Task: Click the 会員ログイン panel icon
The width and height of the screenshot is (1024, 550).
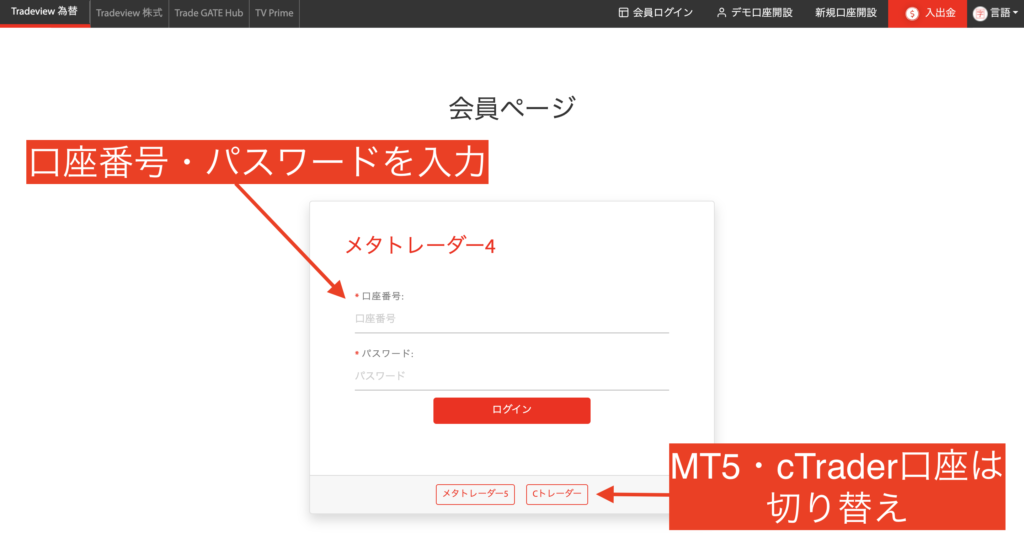Action: pyautogui.click(x=623, y=13)
